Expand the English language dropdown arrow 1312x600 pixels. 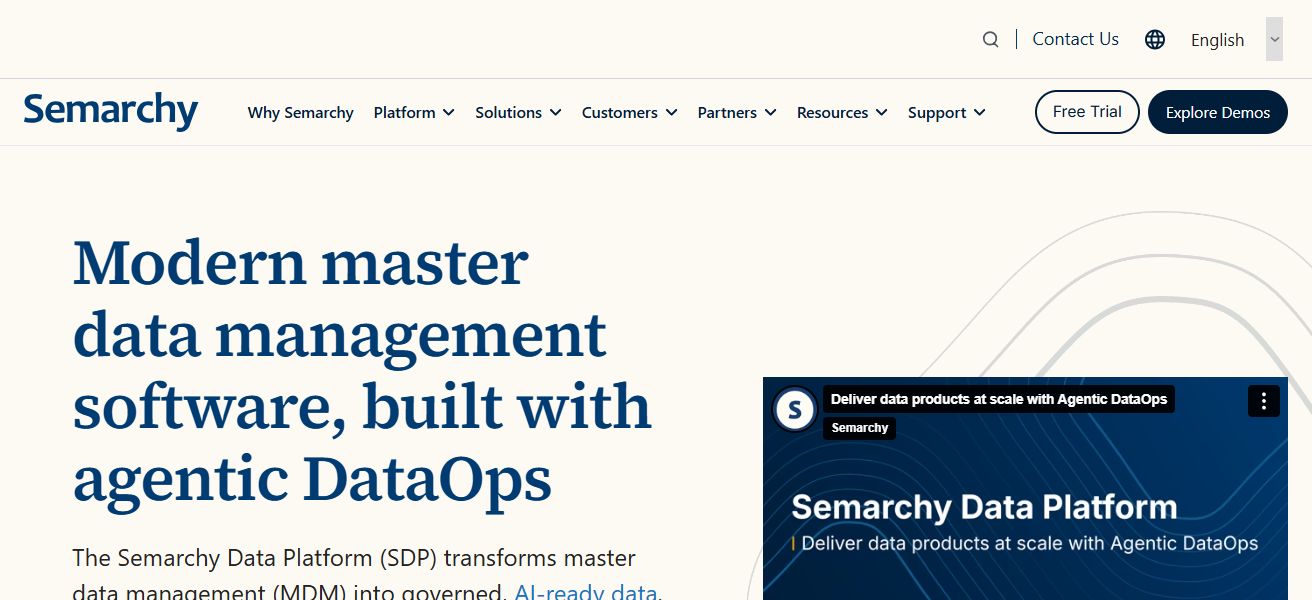coord(1274,40)
